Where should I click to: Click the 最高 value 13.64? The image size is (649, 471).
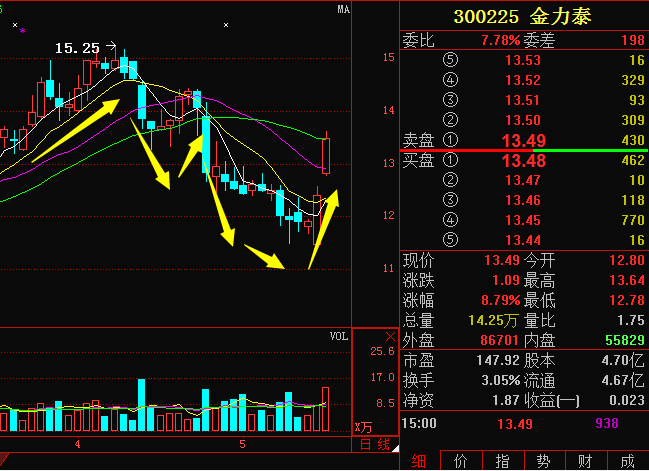click(x=627, y=280)
